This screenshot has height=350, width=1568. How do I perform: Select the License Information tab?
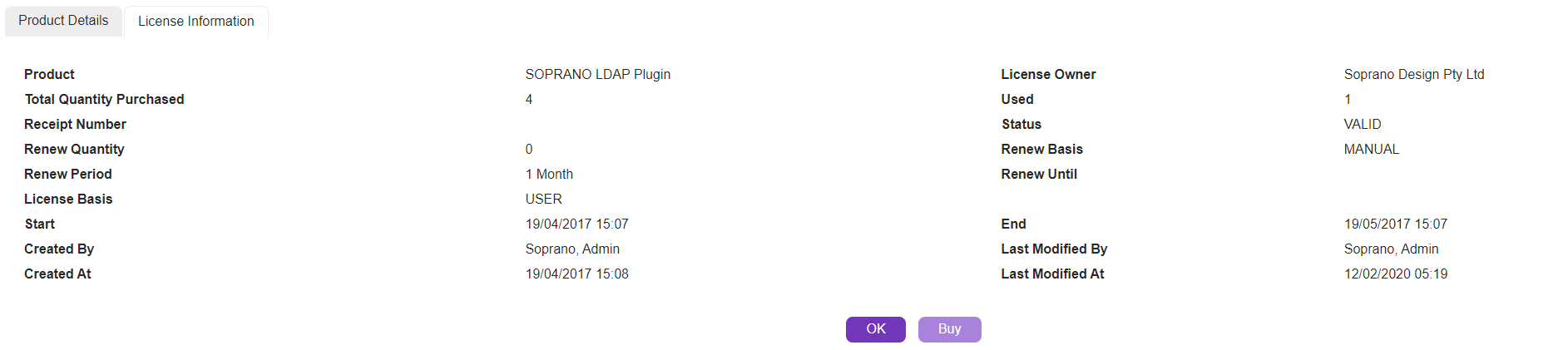coord(196,22)
